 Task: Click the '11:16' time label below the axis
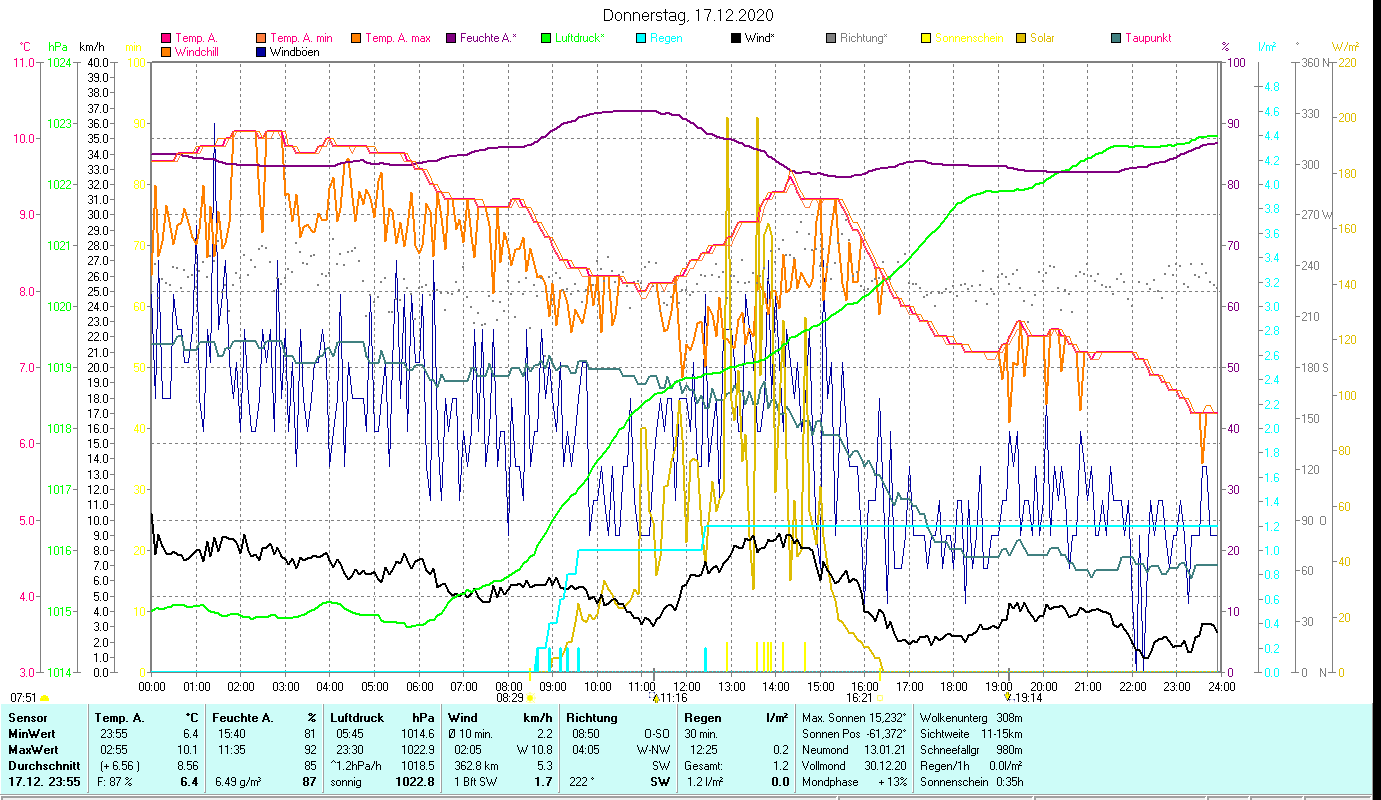click(674, 698)
